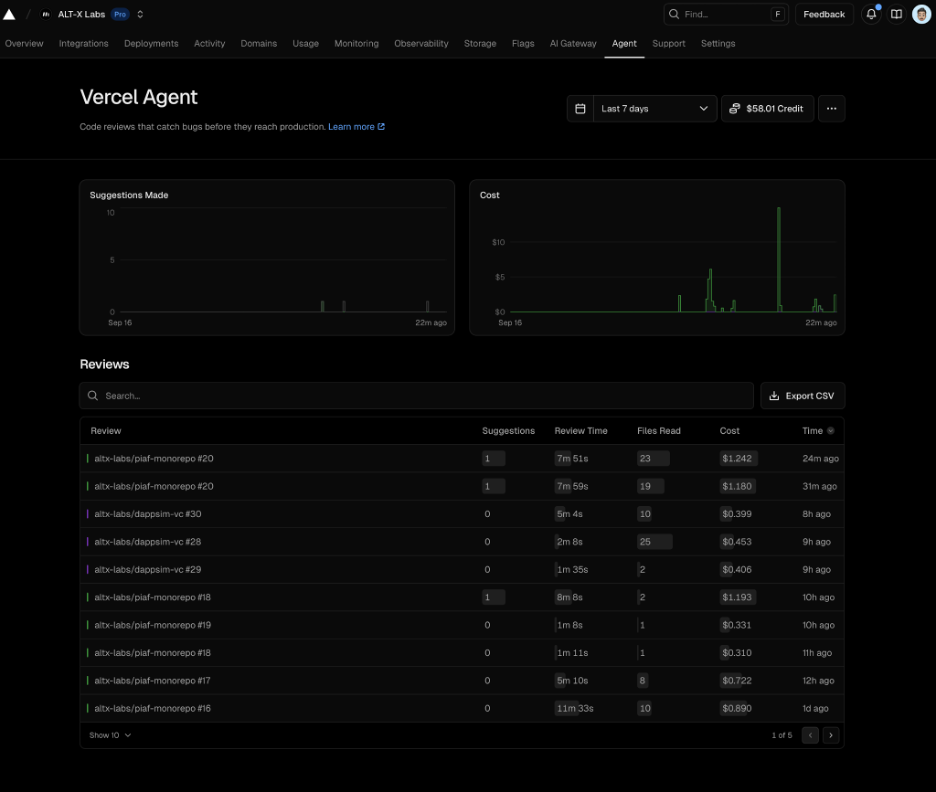936x792 pixels.
Task: Open piaf-monorepo #18 review from 11h ago
Action: 462,653
